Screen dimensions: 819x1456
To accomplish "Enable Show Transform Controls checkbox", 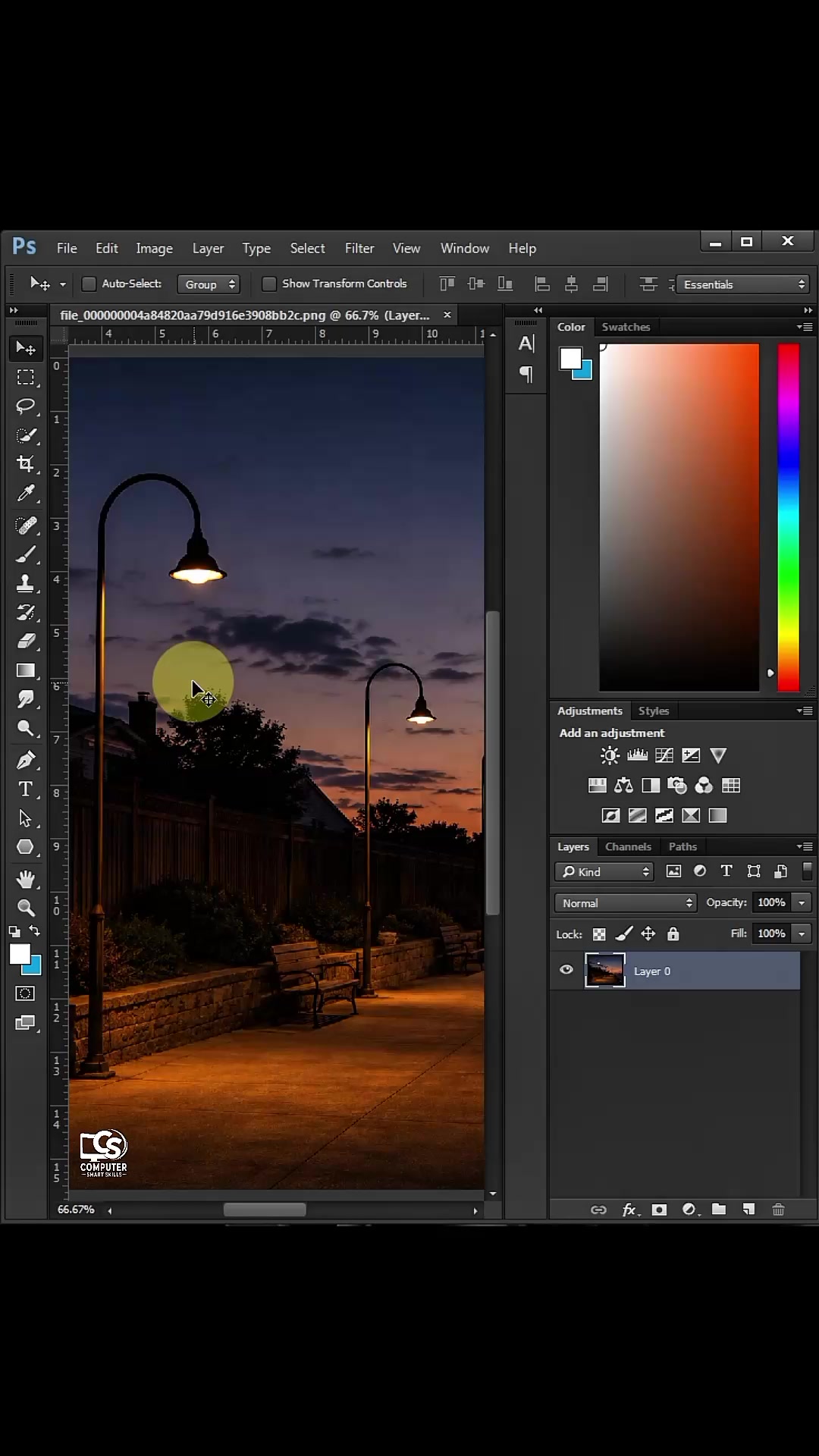I will click(268, 284).
